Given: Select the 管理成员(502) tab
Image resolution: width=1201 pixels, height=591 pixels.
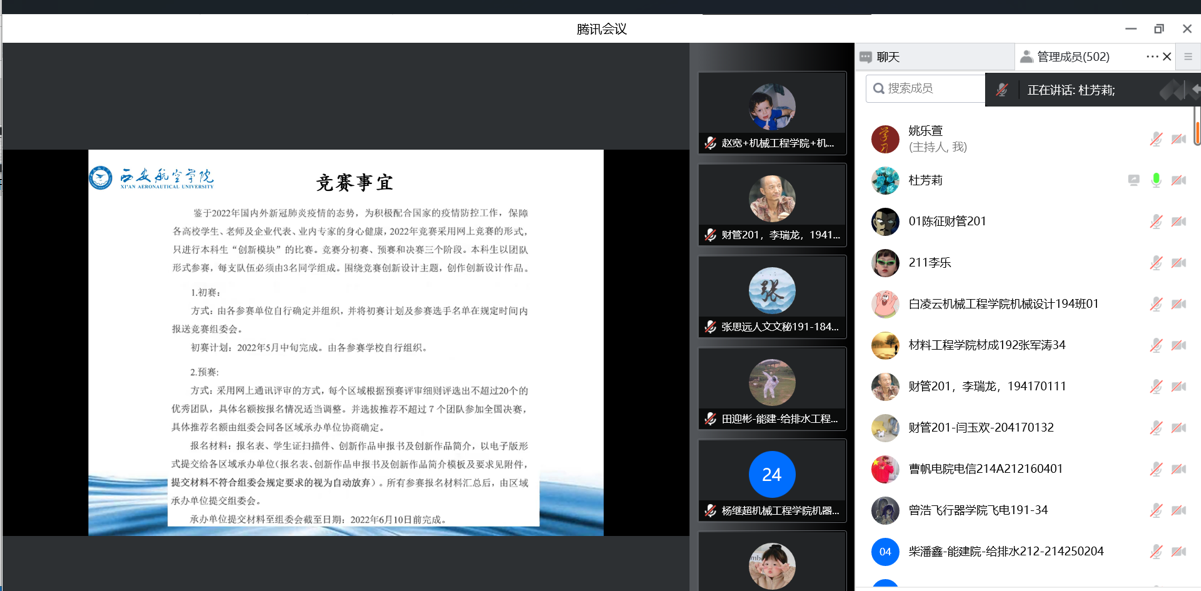Looking at the screenshot, I should pos(1073,57).
